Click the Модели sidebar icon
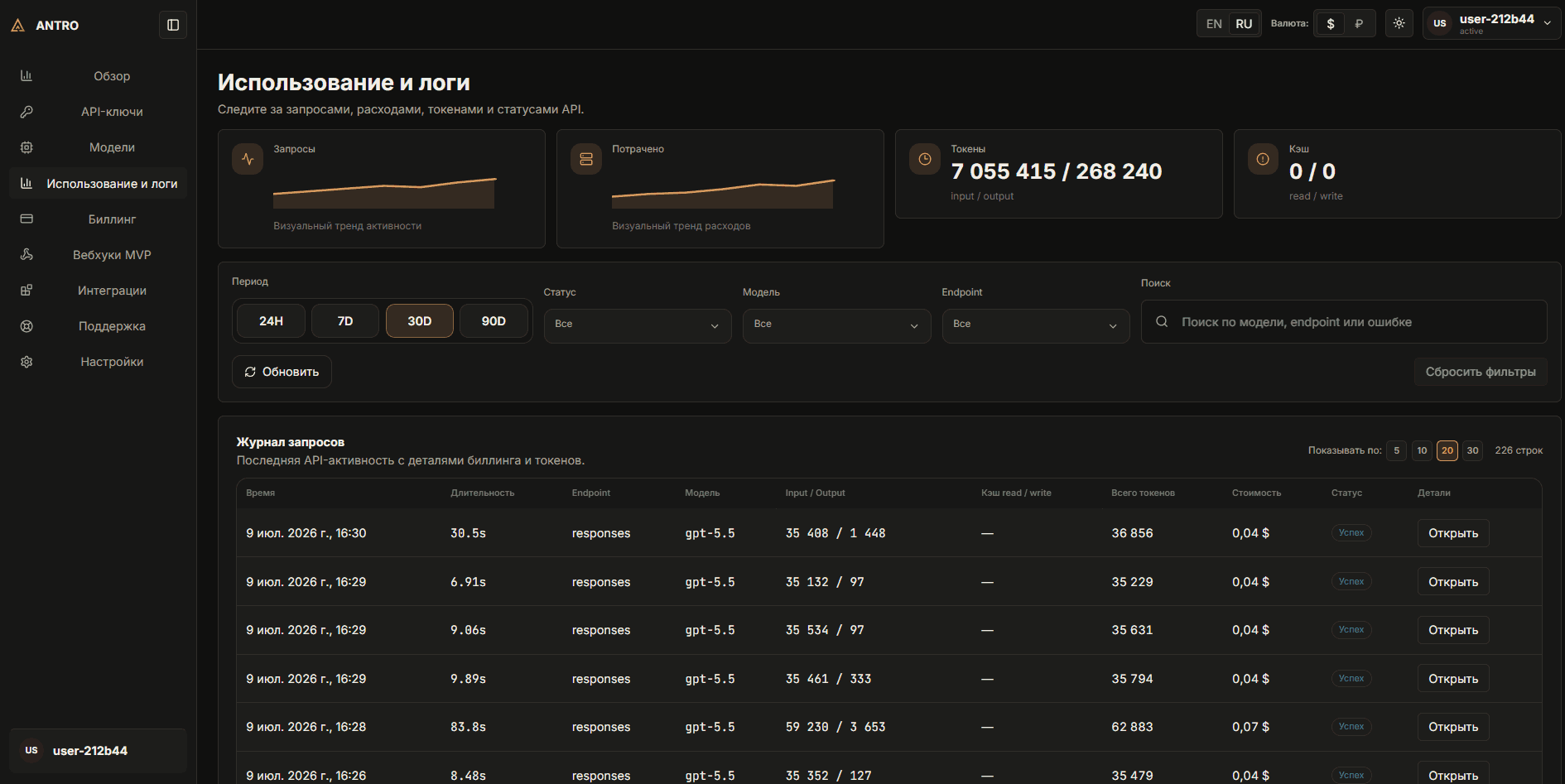The width and height of the screenshot is (1565, 784). coord(26,147)
